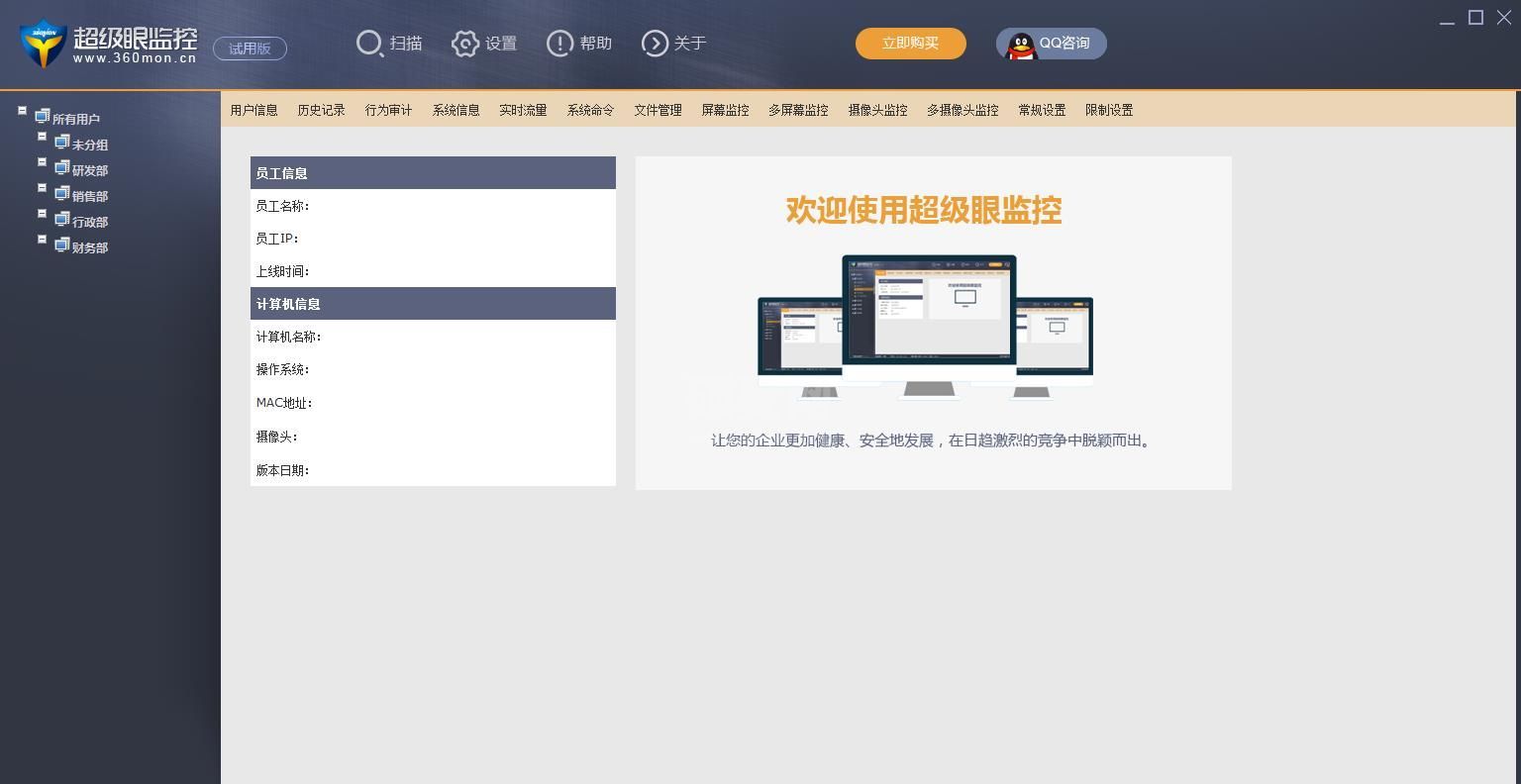Click the 员工名称 field row
1521x784 pixels.
pyautogui.click(x=433, y=206)
